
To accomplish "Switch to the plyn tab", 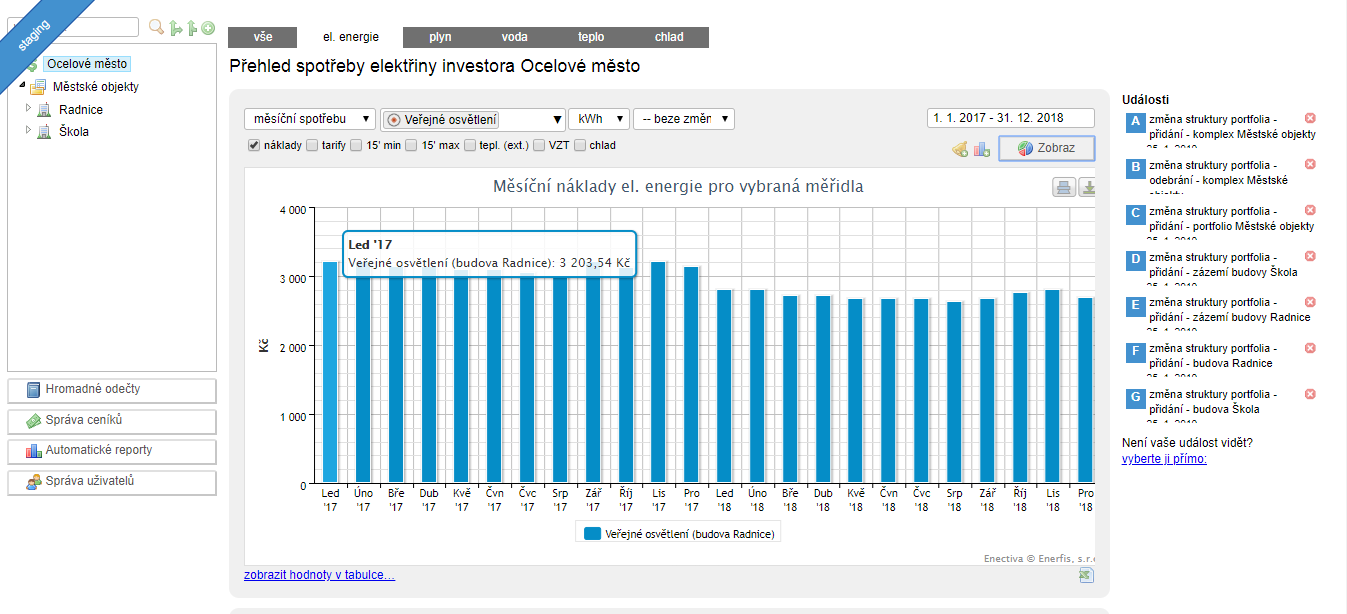I will click(440, 37).
